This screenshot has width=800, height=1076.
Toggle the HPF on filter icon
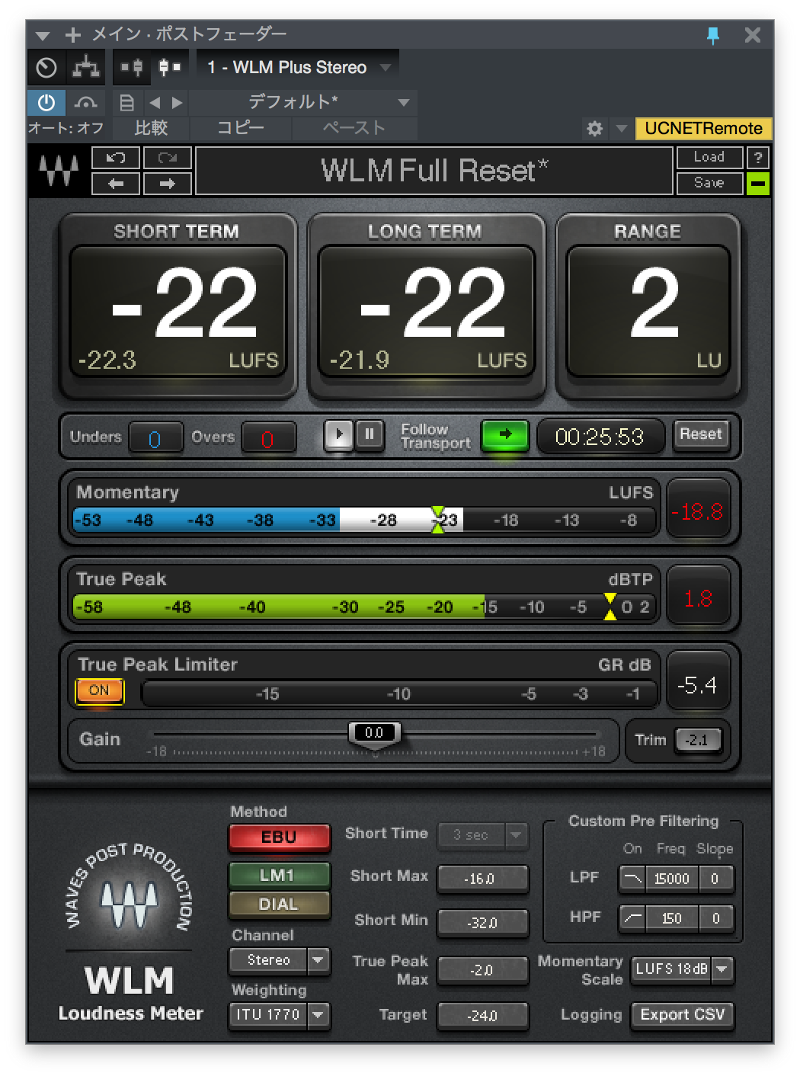633,918
